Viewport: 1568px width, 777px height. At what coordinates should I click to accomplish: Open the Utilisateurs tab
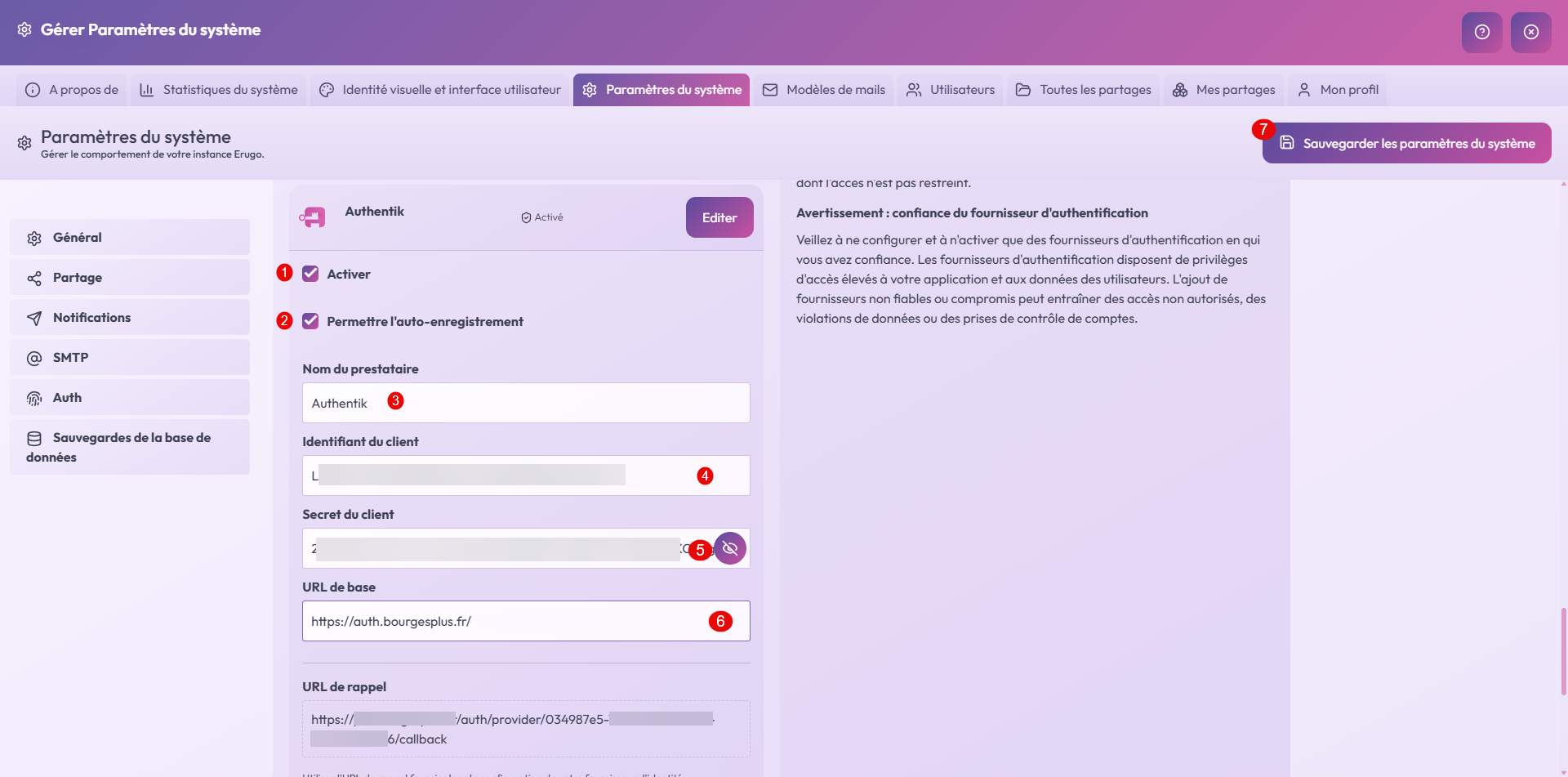(951, 90)
